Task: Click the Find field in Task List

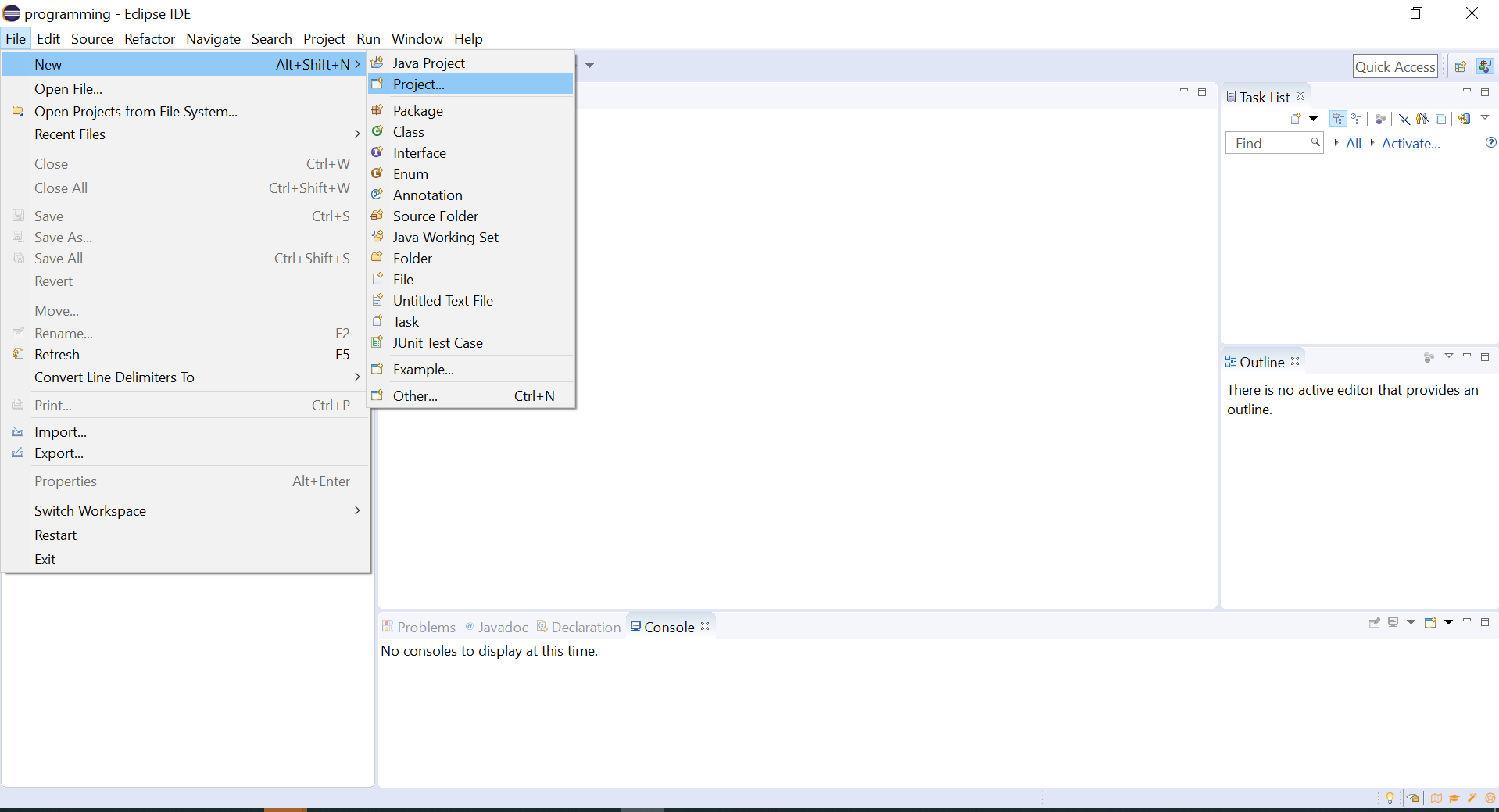Action: pos(1274,143)
